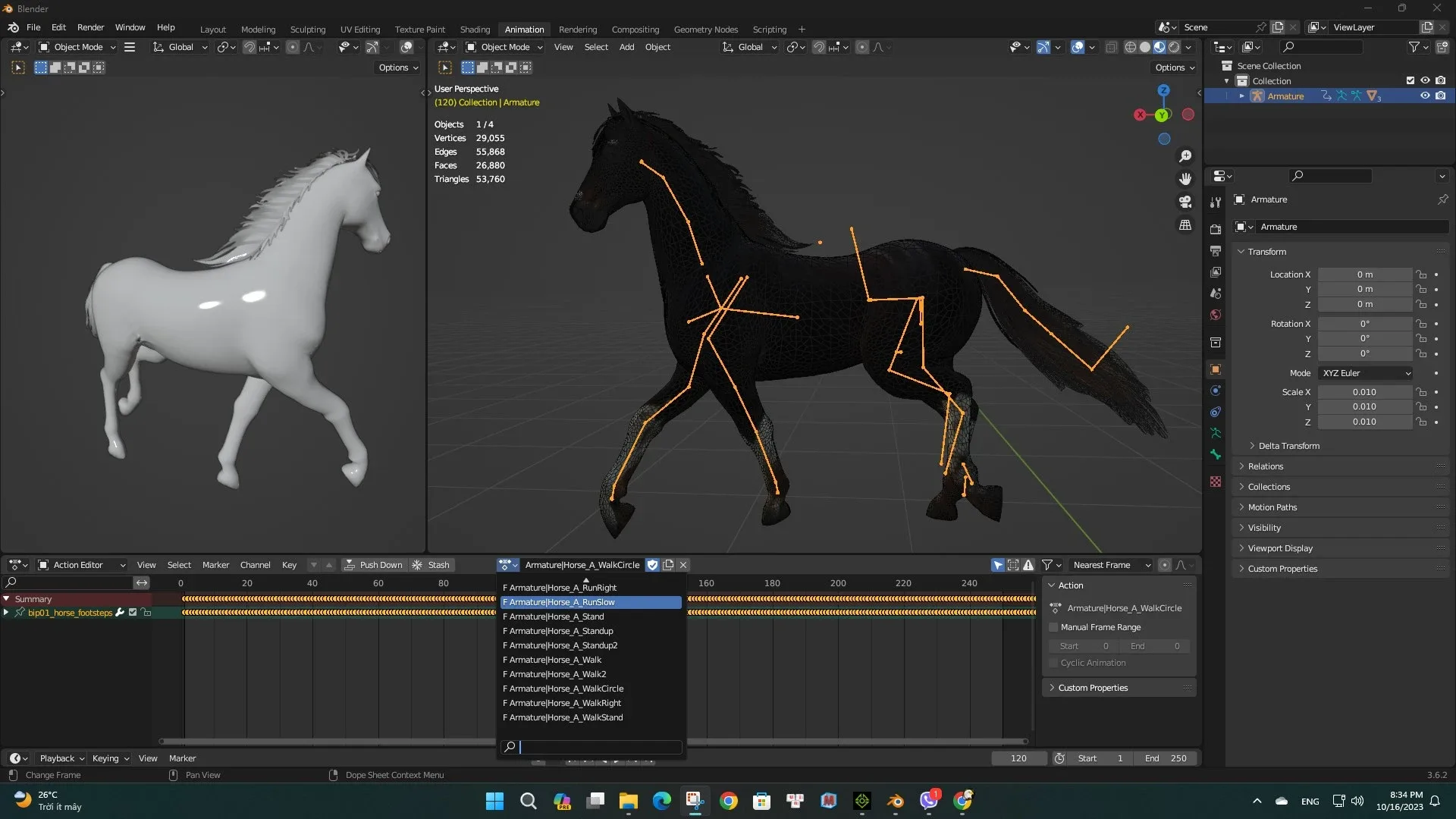
Task: Open the Physics properties tab
Action: [1216, 391]
